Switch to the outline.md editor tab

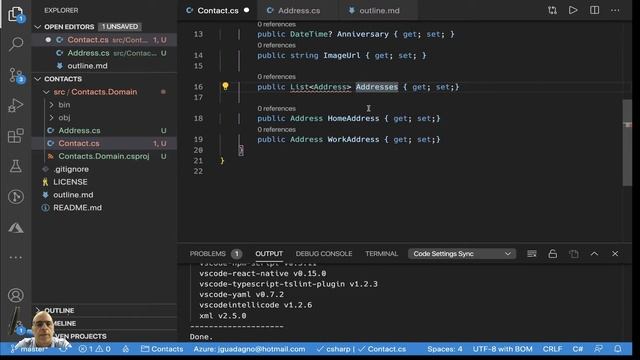coord(379,11)
